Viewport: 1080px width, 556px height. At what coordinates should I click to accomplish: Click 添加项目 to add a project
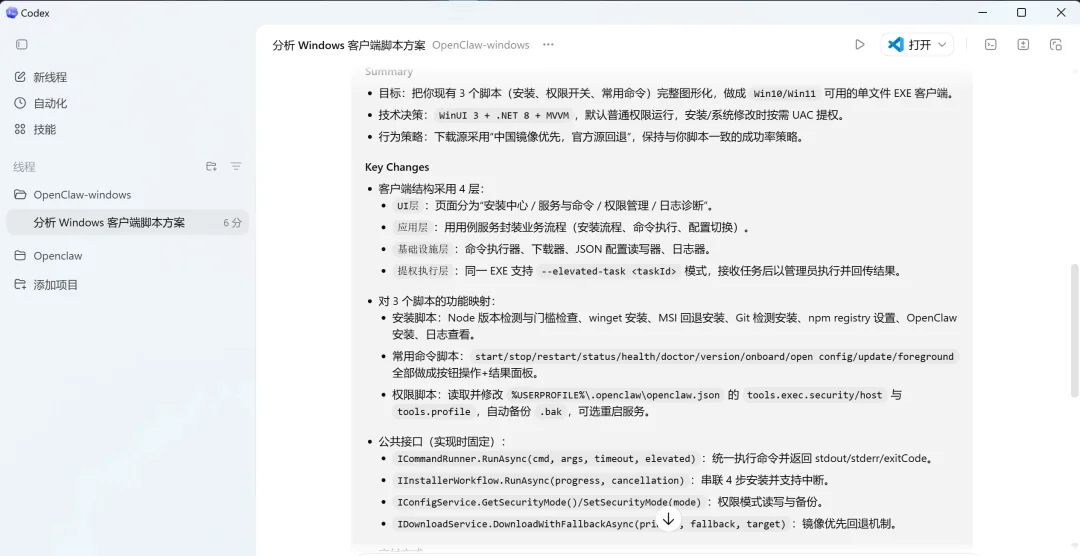(46, 285)
